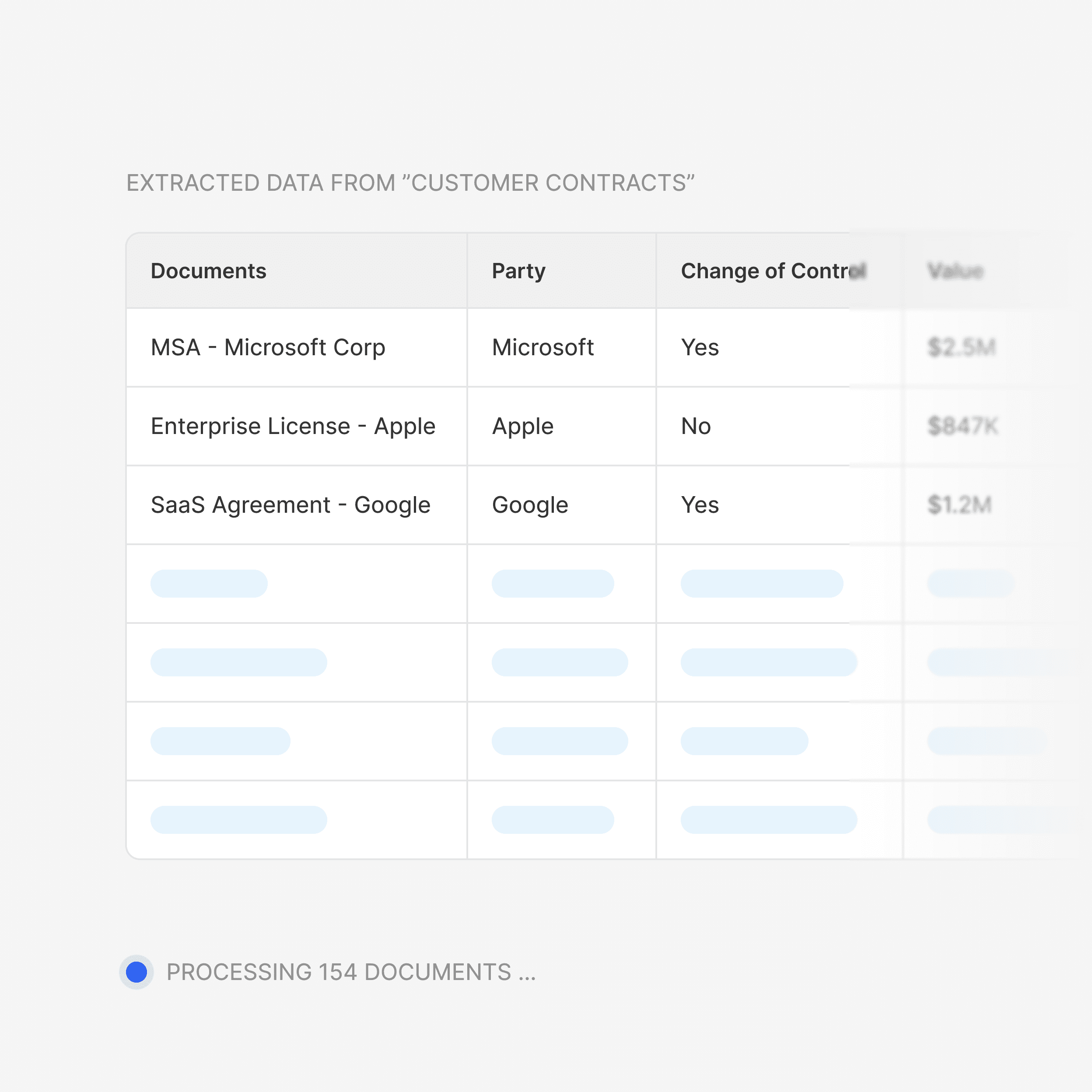Select the Google party cell
The height and width of the screenshot is (1092, 1092).
tap(530, 505)
